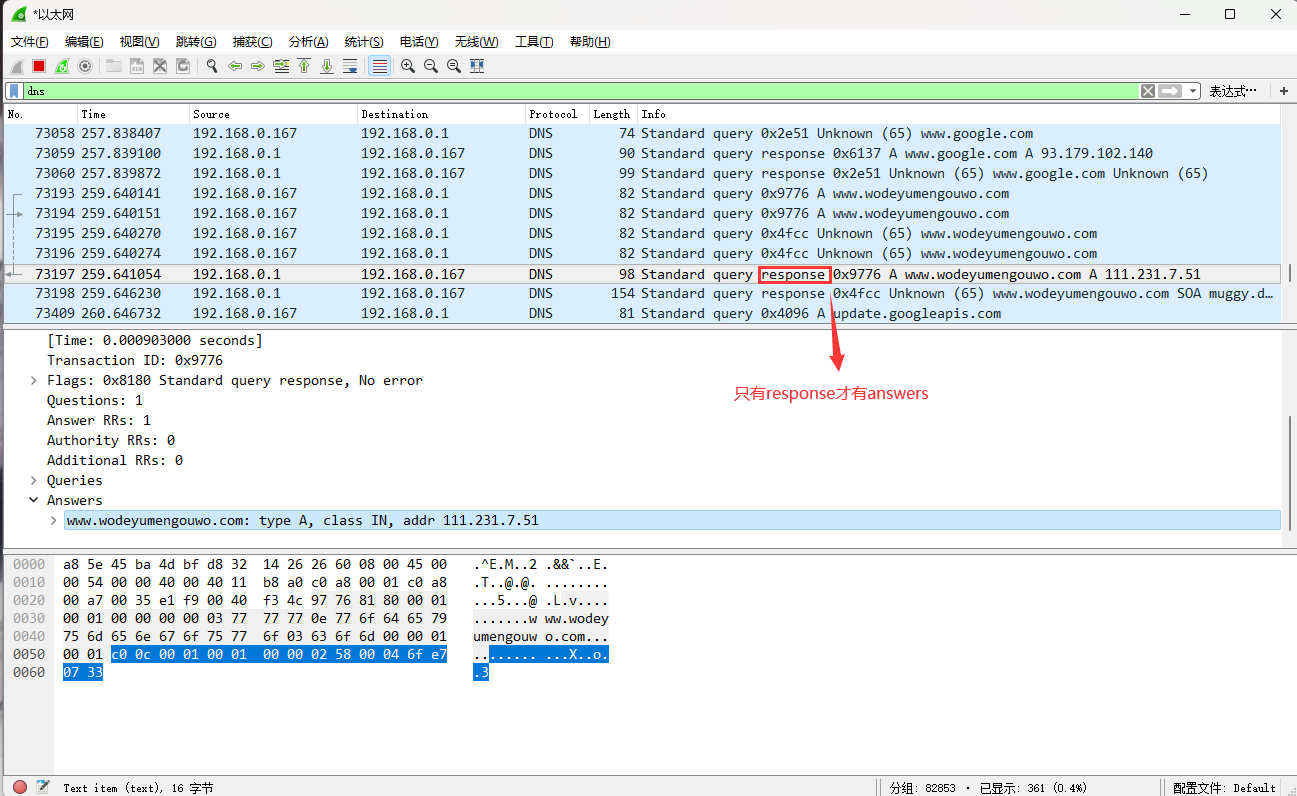Jump to the first packet
Viewport: 1297px width, 796px height.
pos(304,66)
